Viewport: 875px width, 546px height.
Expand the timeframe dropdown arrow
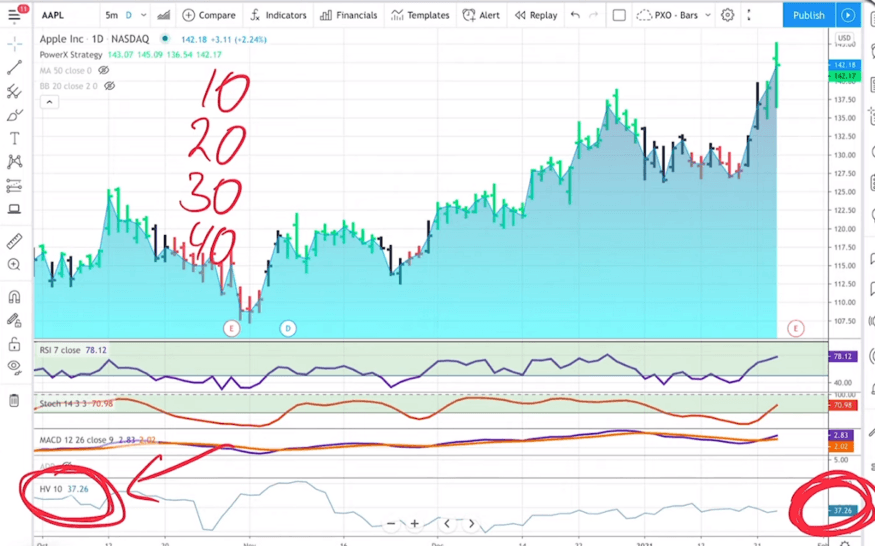pyautogui.click(x=143, y=15)
